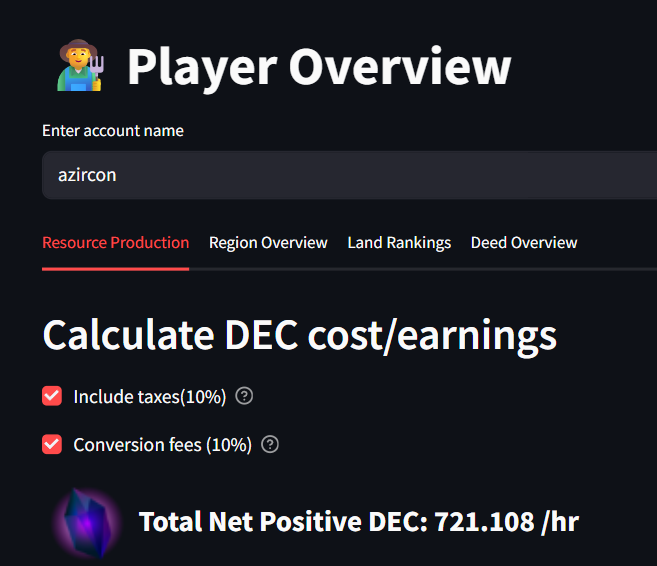Screen dimensions: 657x566
Task: Click the Calculate DEC cost/earnings heading
Action: [300, 336]
